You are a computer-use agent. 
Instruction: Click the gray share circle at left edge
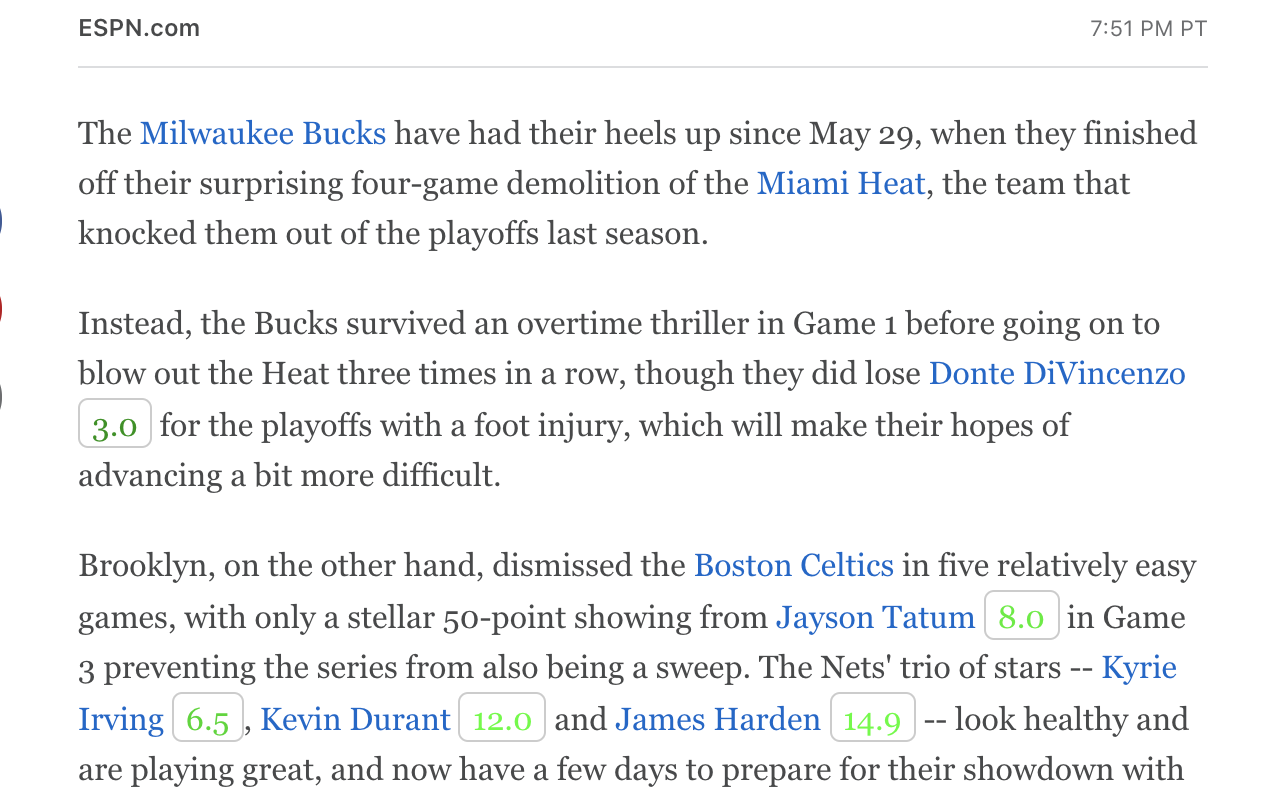(x=1, y=396)
